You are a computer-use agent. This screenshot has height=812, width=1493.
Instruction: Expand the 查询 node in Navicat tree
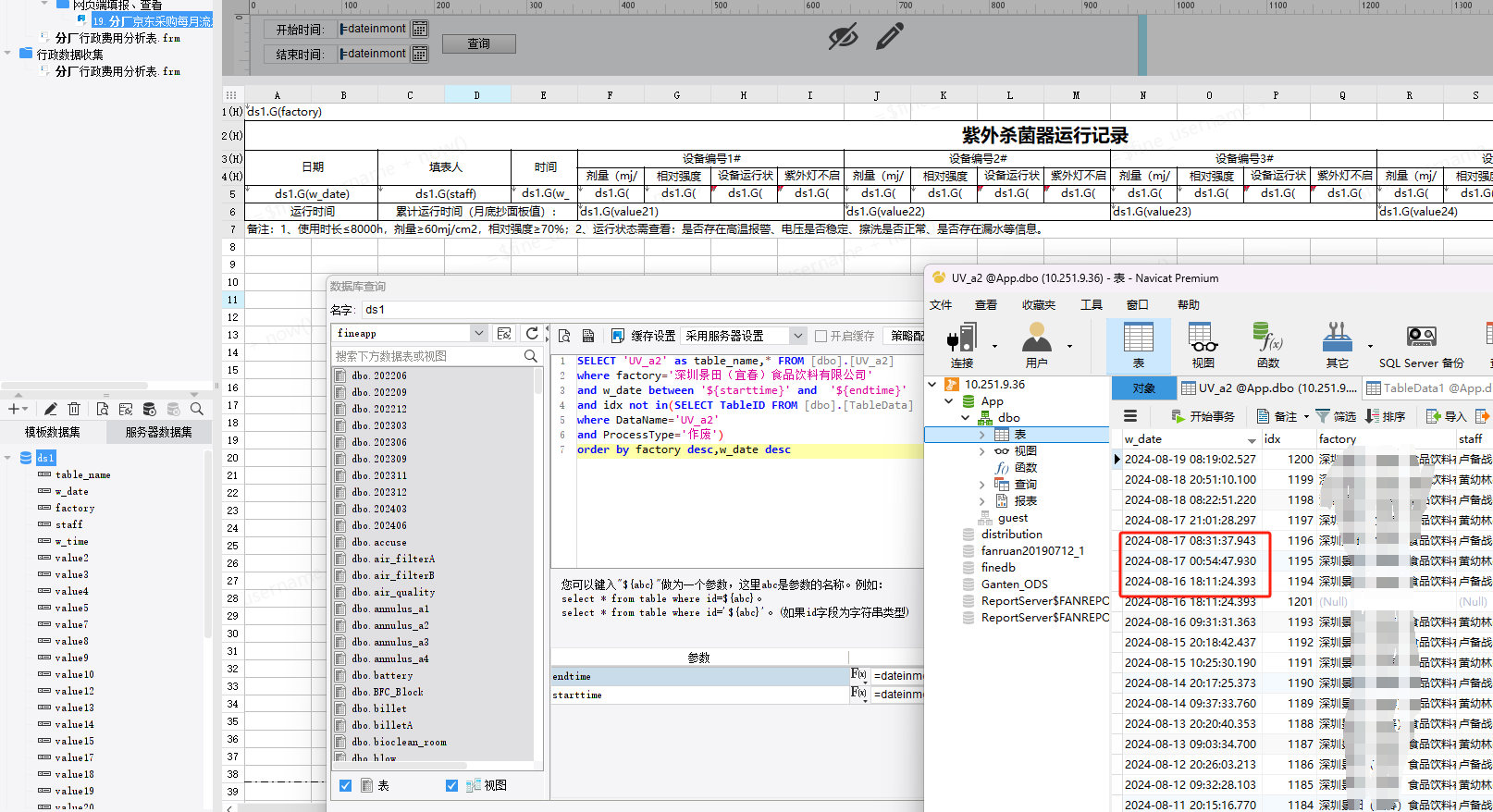[982, 485]
